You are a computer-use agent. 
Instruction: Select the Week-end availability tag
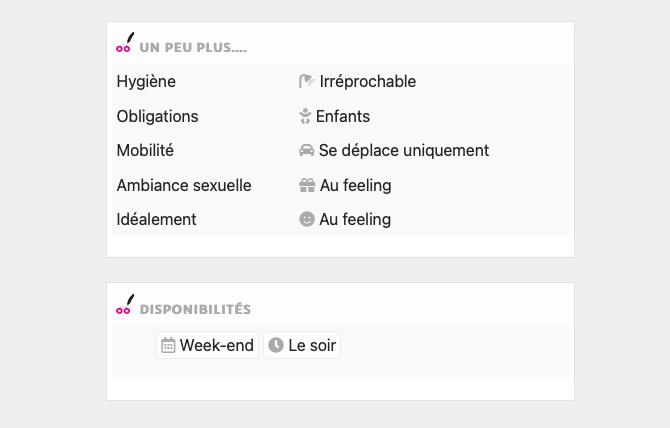point(208,346)
